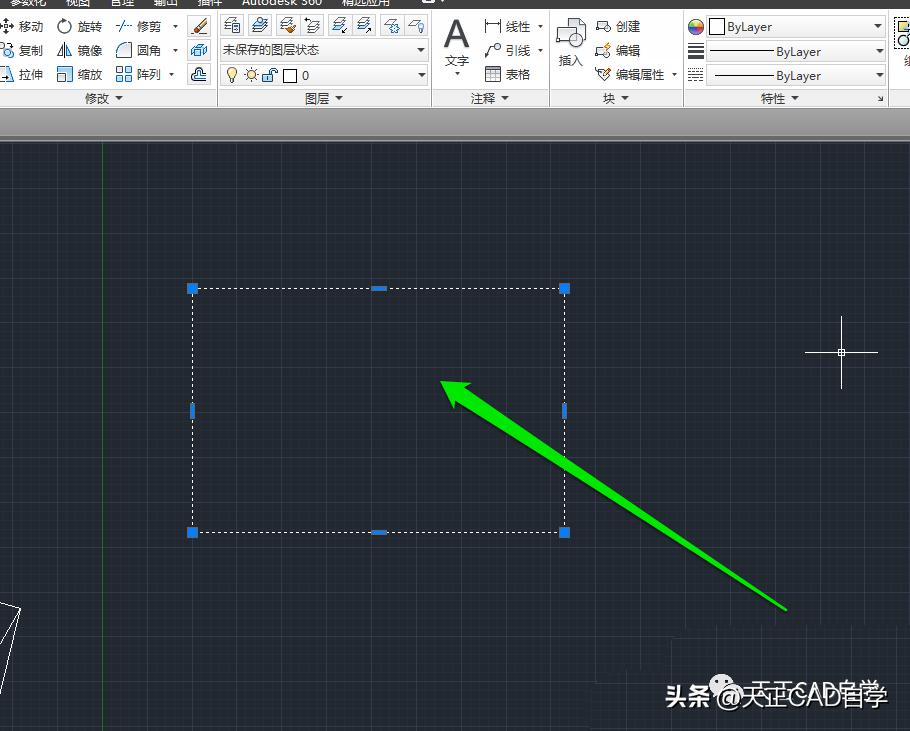Expand the Block (块) panel

[615, 99]
